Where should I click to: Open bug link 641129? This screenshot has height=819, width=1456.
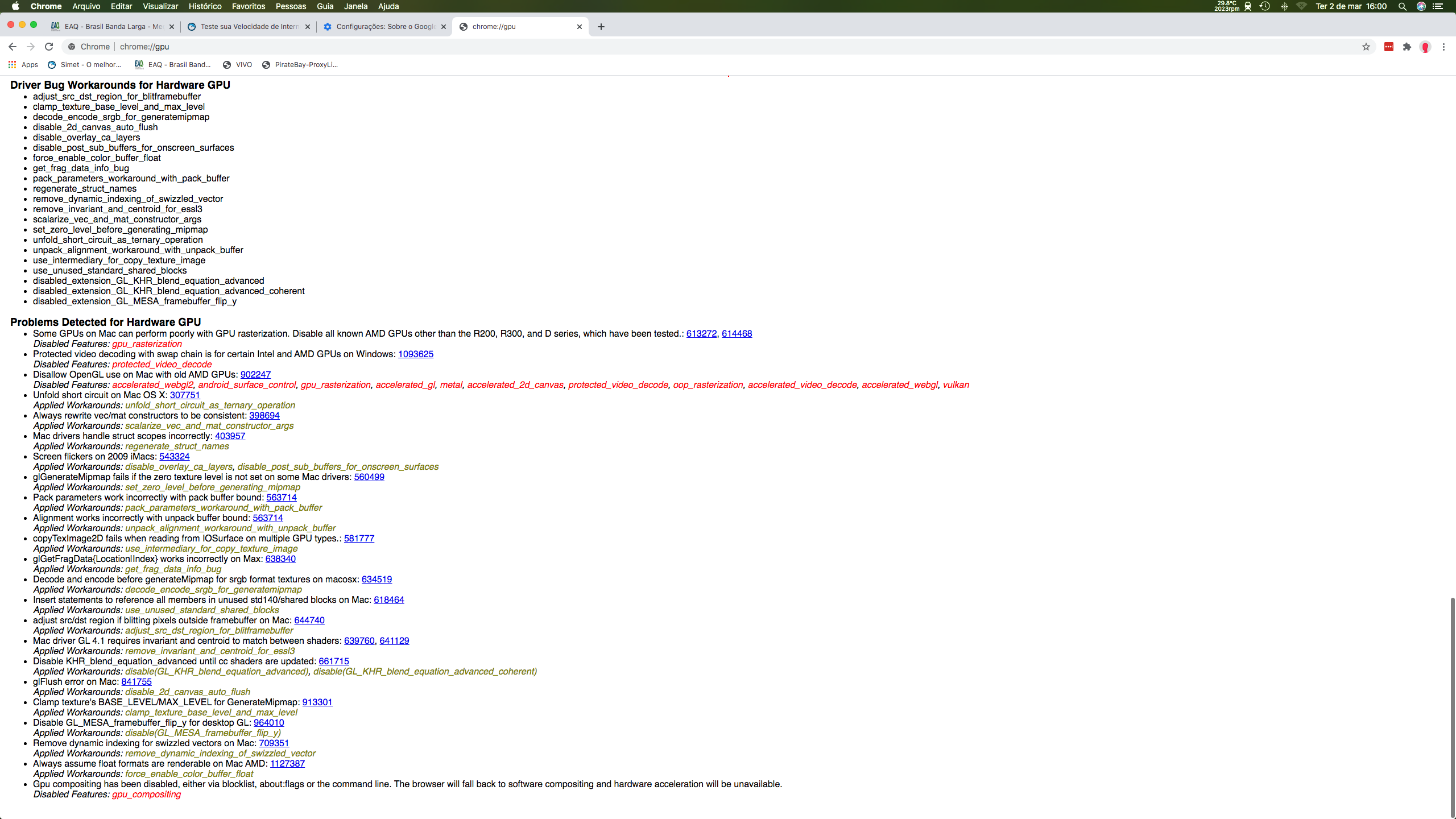coord(394,641)
